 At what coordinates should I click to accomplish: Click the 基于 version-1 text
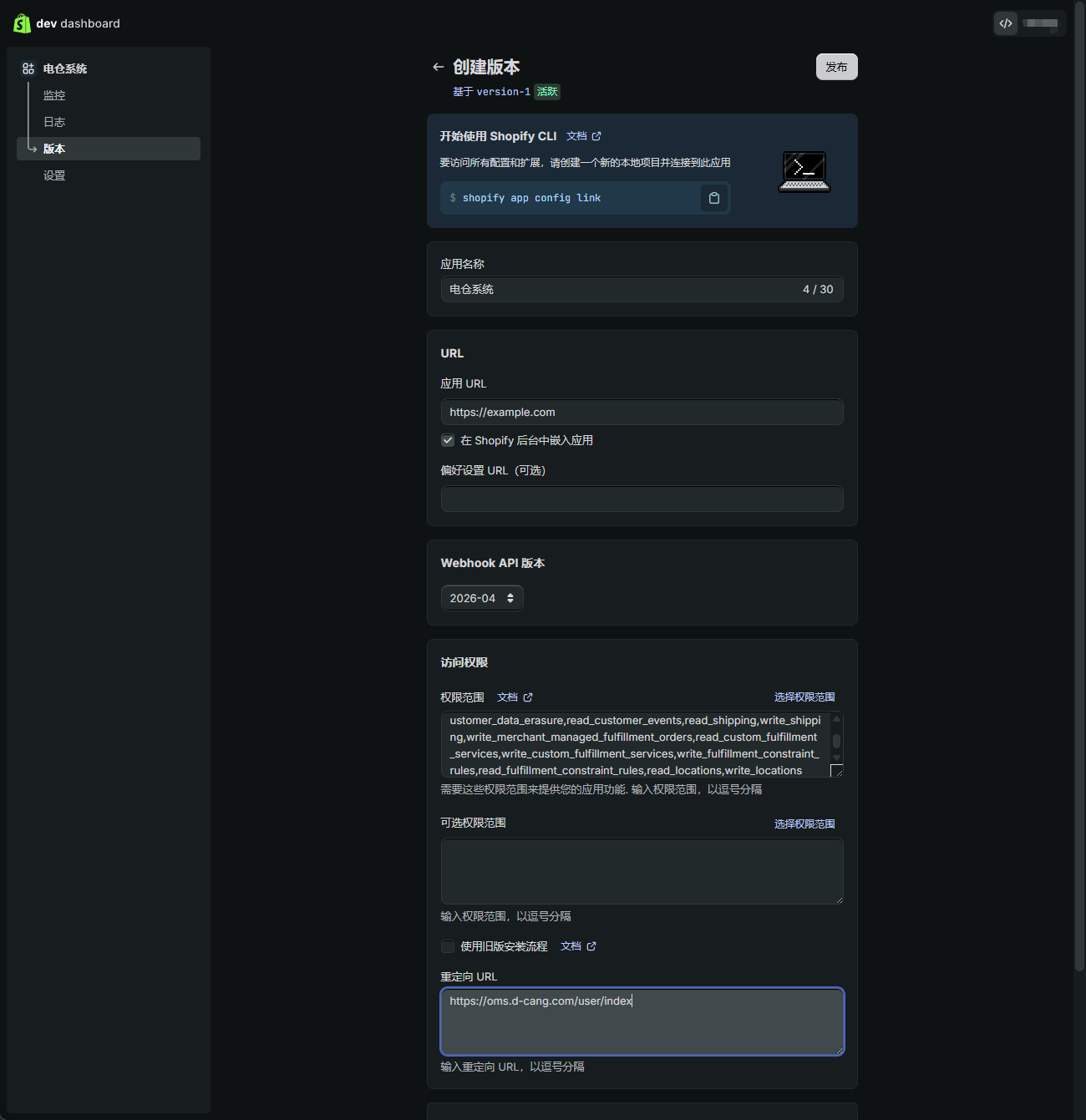point(491,92)
